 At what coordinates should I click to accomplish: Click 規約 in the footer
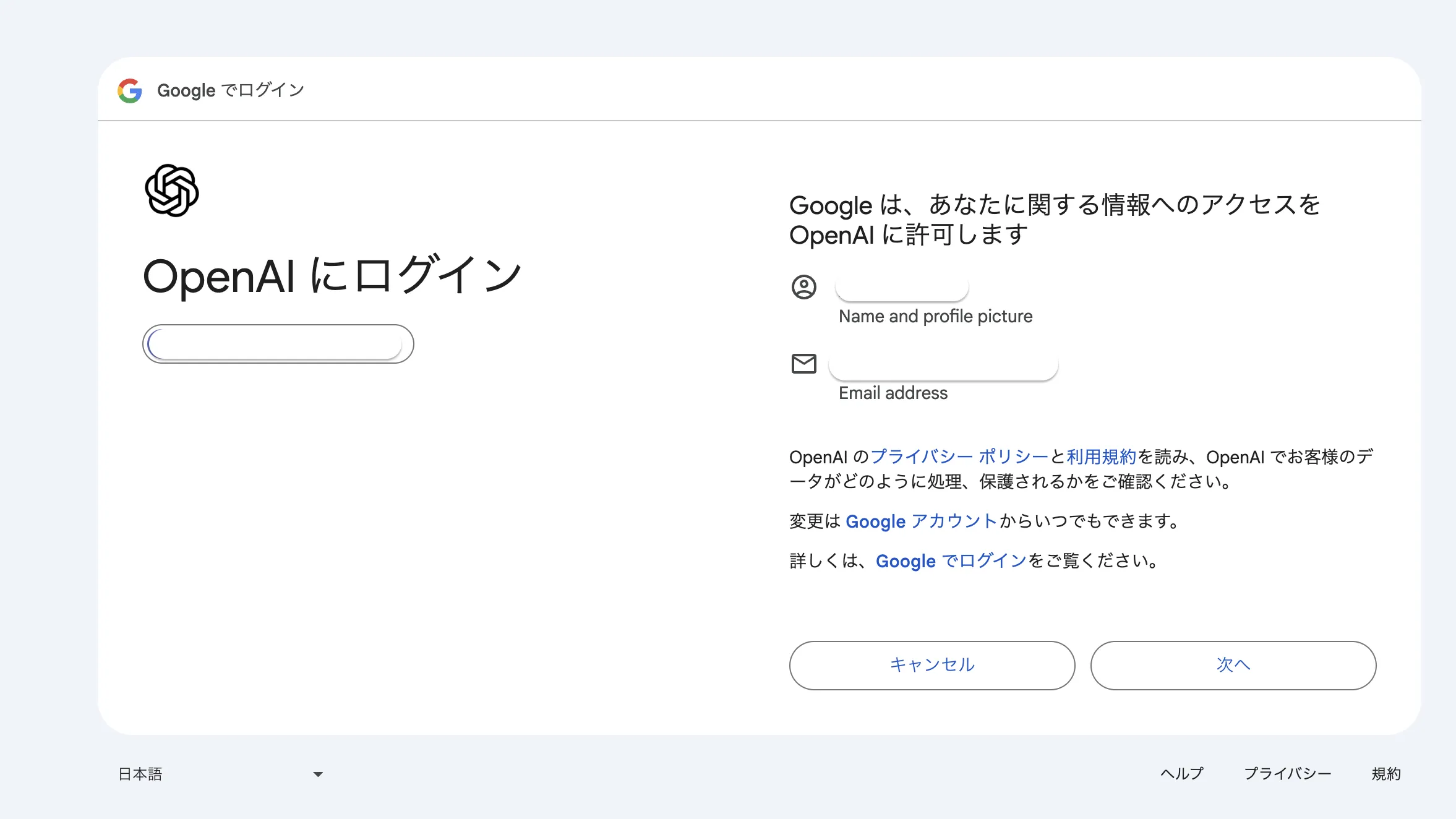click(x=1385, y=773)
